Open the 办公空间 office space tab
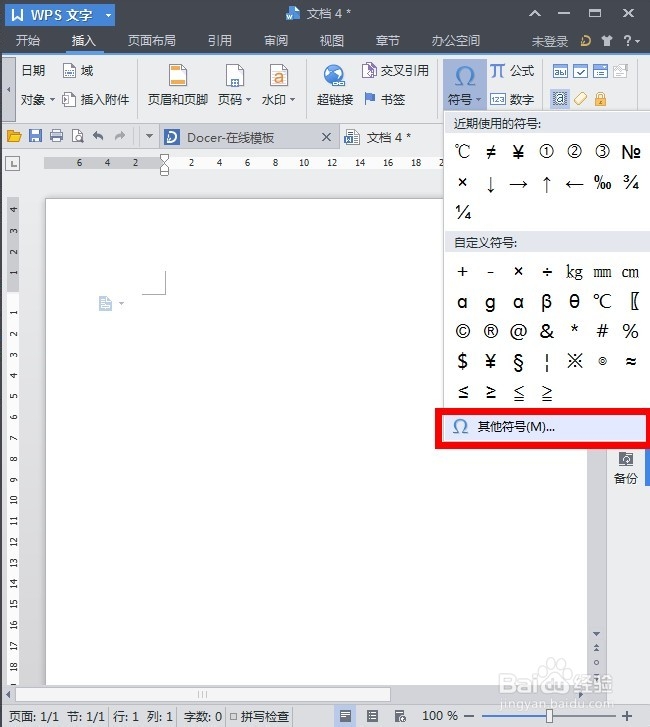Screen dimensions: 650x727 click(x=455, y=41)
